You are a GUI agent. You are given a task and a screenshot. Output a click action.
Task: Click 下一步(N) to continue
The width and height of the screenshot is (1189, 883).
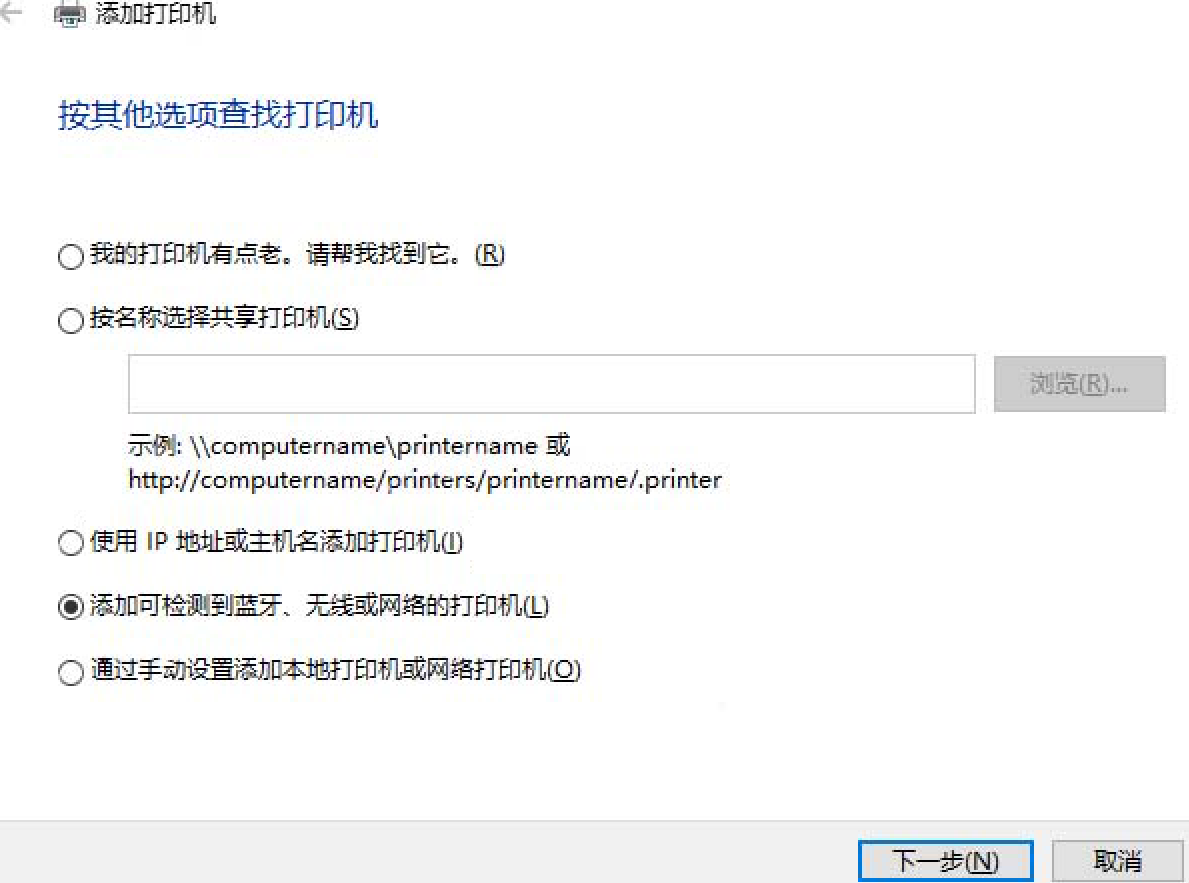[x=946, y=861]
